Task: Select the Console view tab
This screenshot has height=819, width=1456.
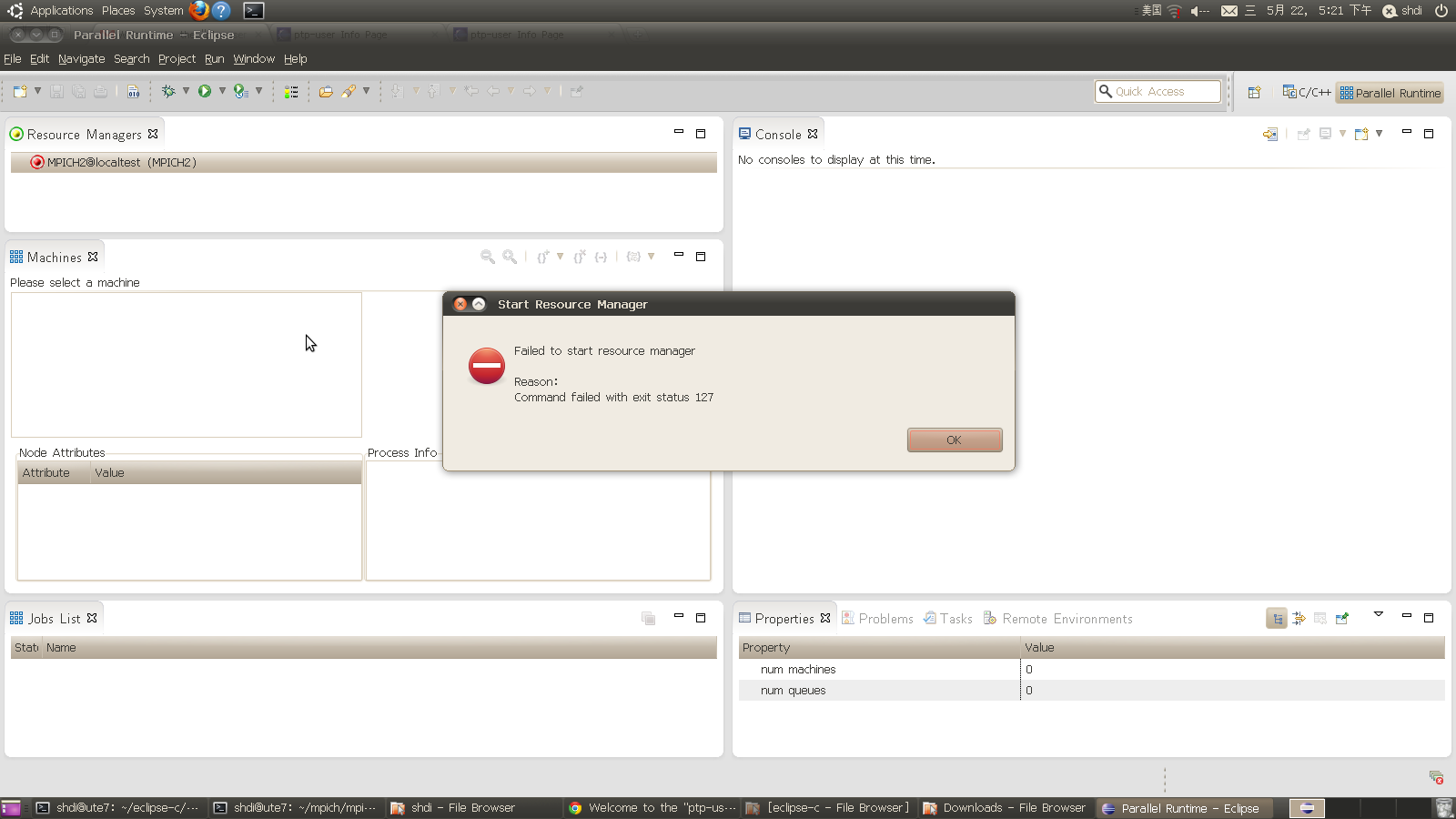Action: 778,135
